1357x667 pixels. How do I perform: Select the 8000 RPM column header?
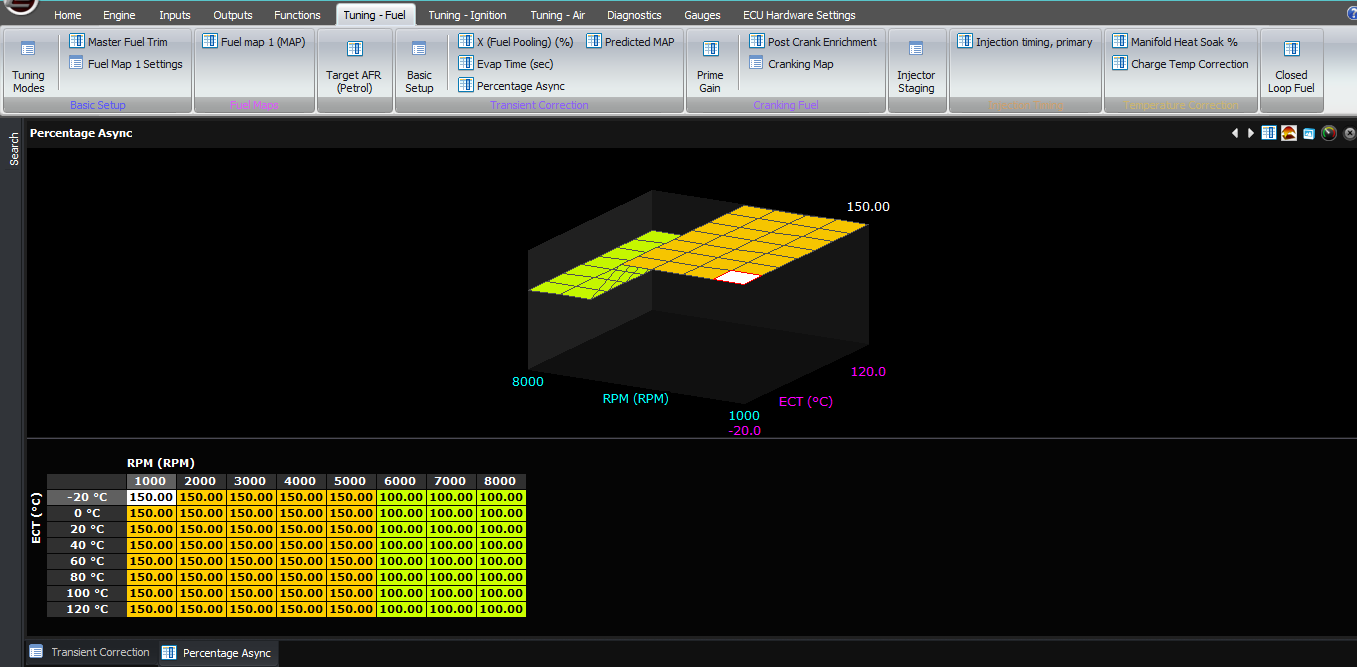tap(501, 481)
